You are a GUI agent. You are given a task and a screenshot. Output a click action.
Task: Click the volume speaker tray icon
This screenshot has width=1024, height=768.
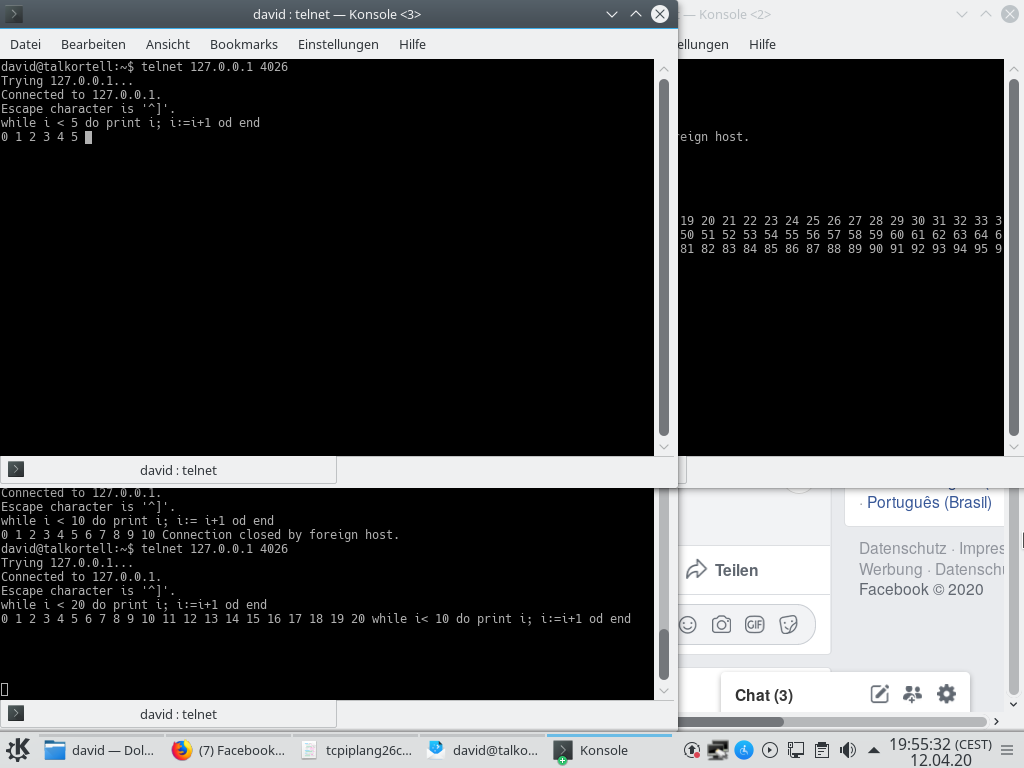(x=847, y=750)
